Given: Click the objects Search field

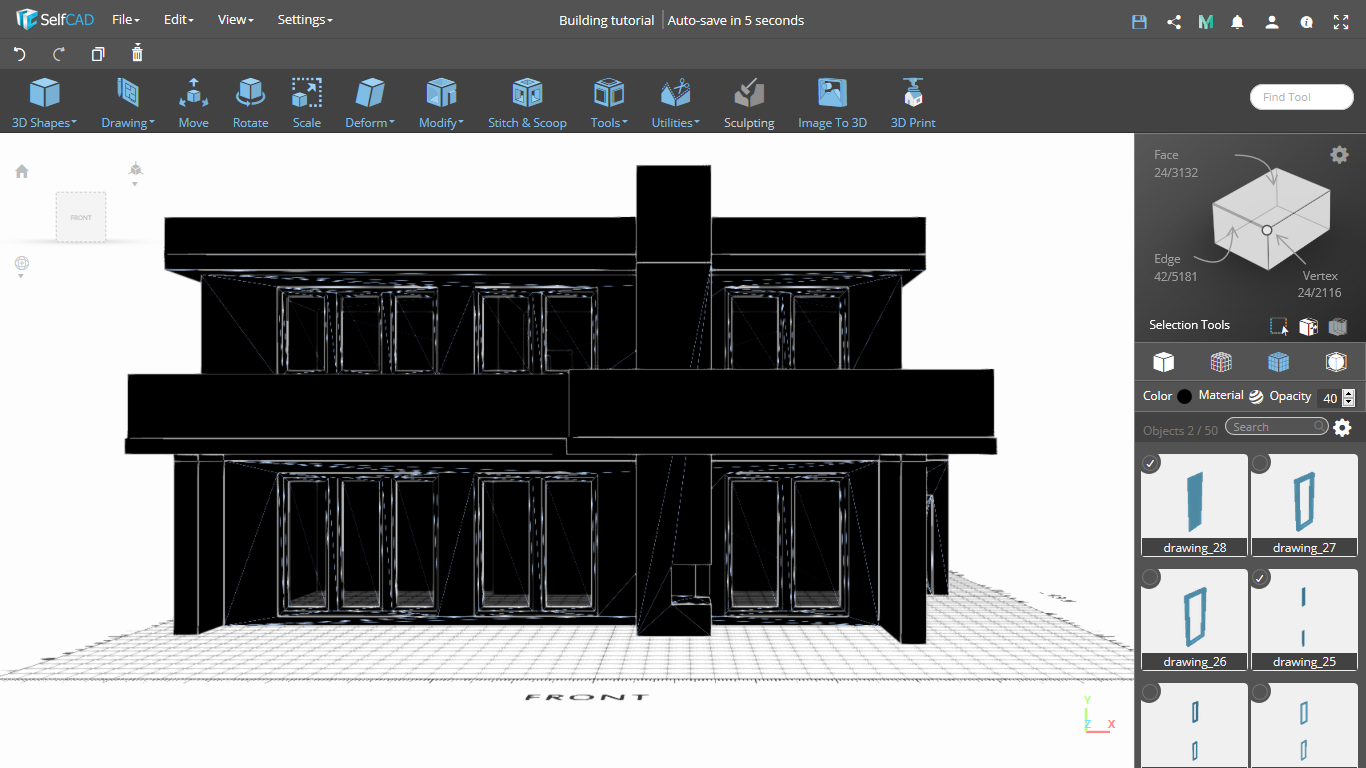Looking at the screenshot, I should [x=1276, y=427].
